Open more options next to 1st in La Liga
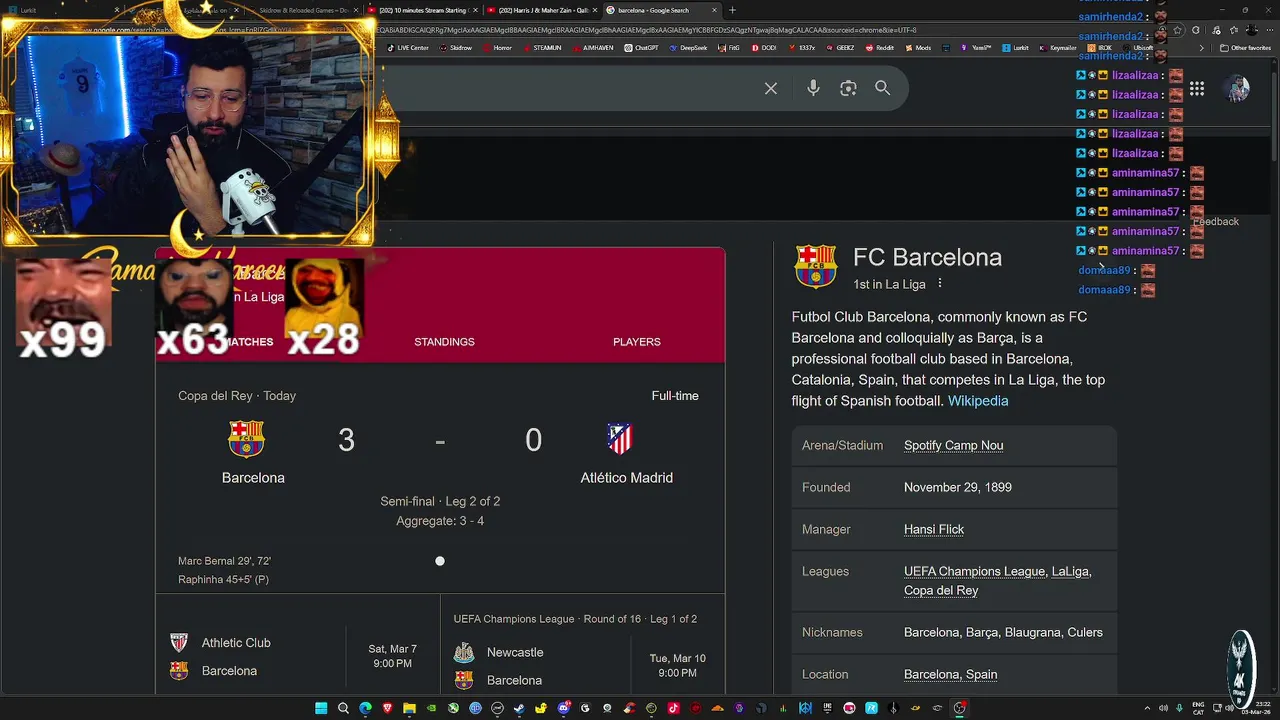 (939, 284)
